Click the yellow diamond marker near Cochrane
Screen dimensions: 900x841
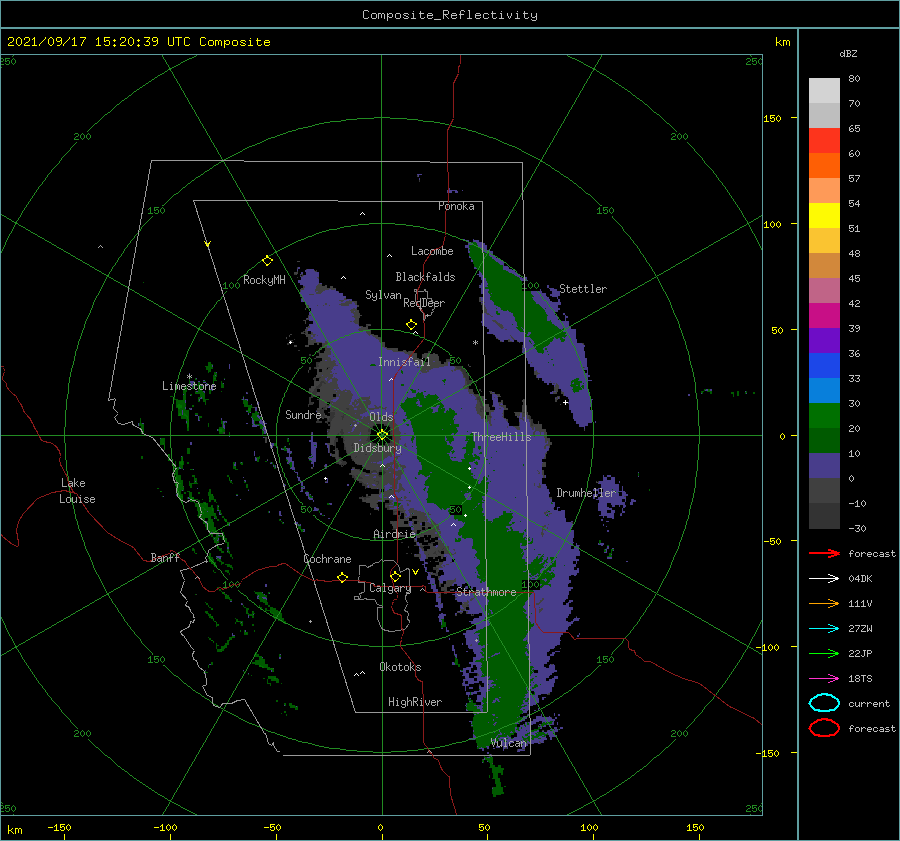(x=342, y=577)
